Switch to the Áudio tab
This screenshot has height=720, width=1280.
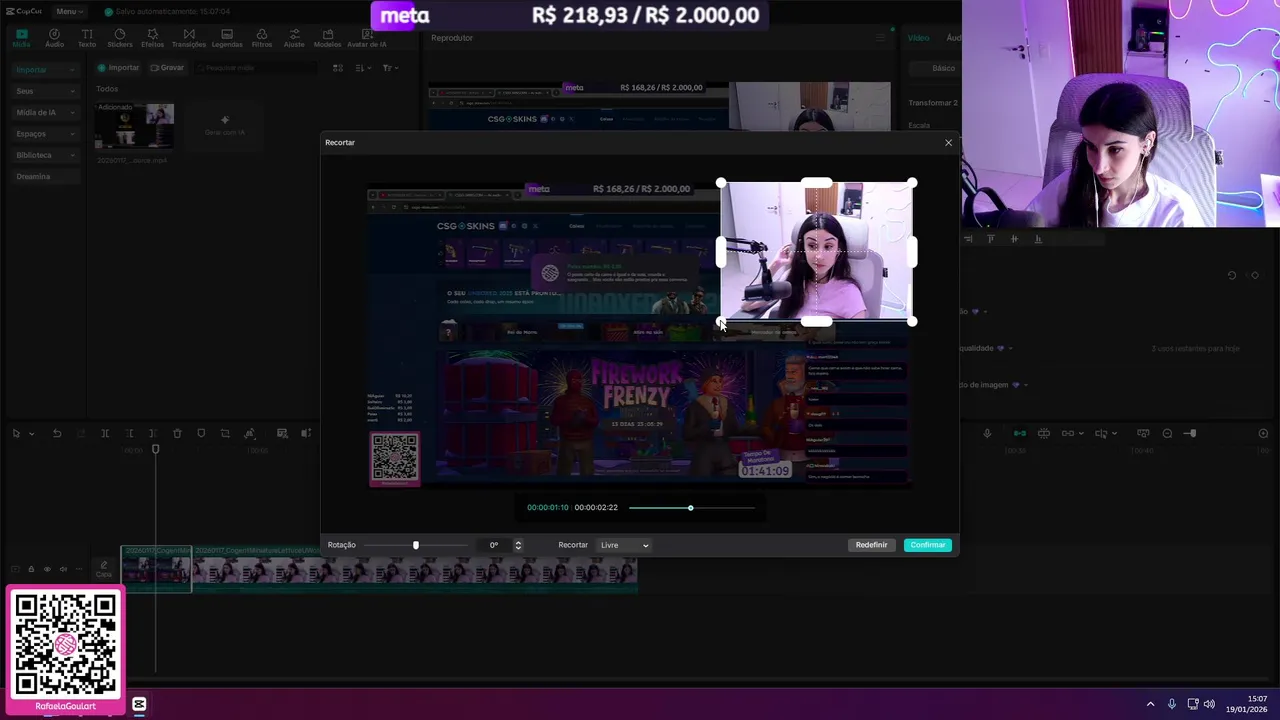pyautogui.click(x=54, y=38)
